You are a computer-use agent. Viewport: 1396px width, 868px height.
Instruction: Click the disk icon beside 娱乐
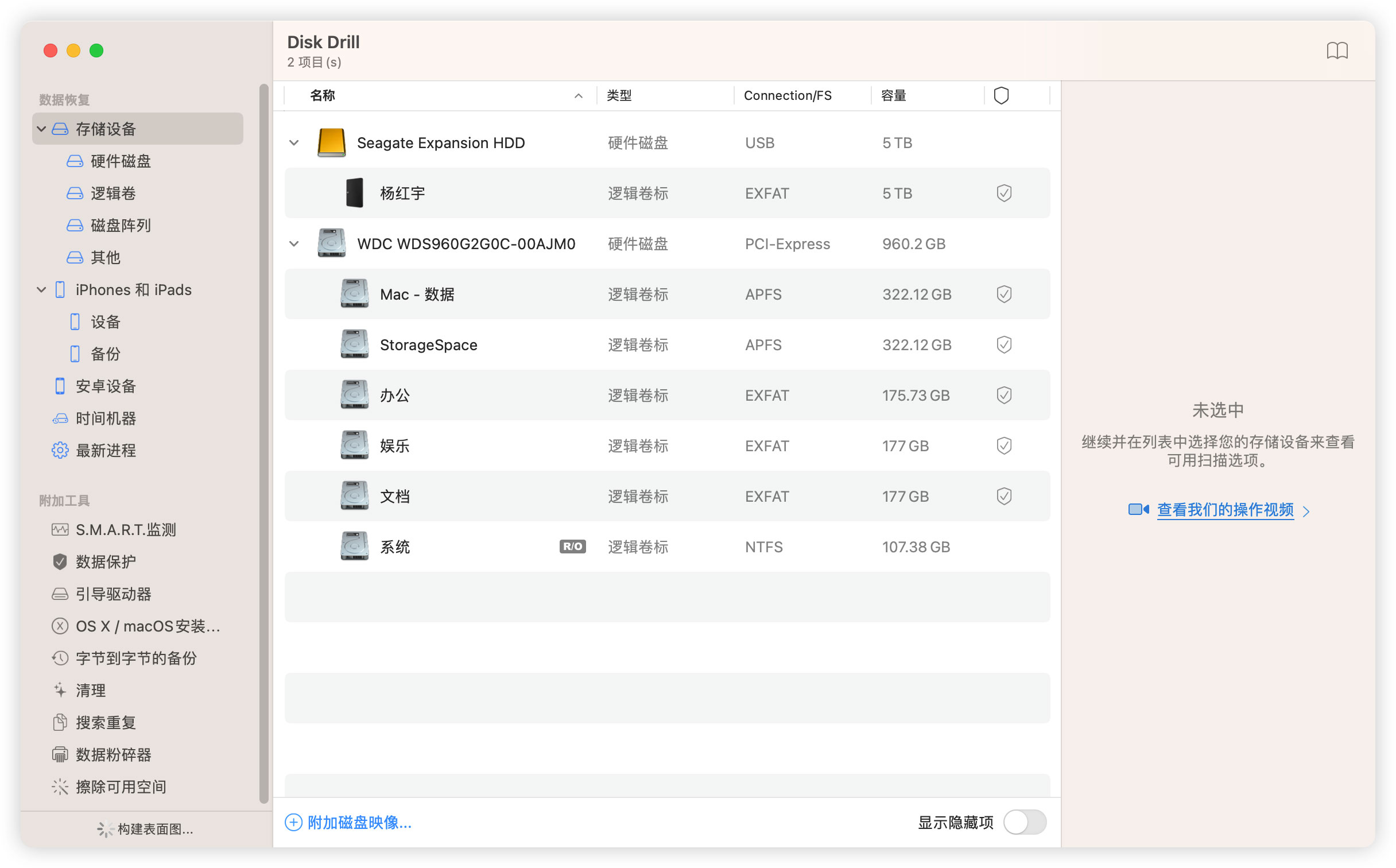tap(354, 445)
